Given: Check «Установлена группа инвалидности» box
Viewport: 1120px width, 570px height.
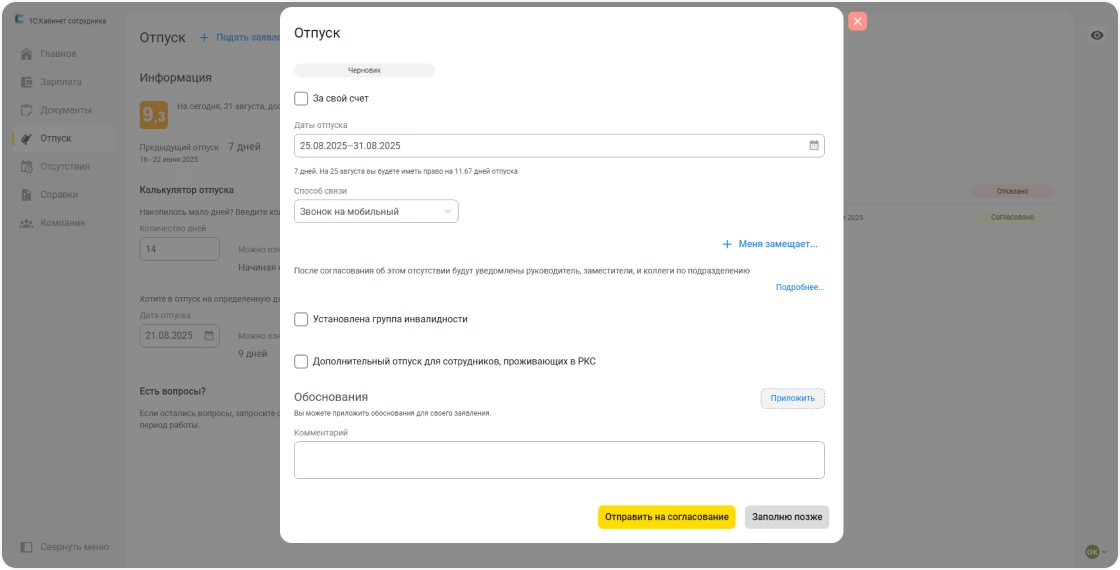Looking at the screenshot, I should click(x=301, y=319).
